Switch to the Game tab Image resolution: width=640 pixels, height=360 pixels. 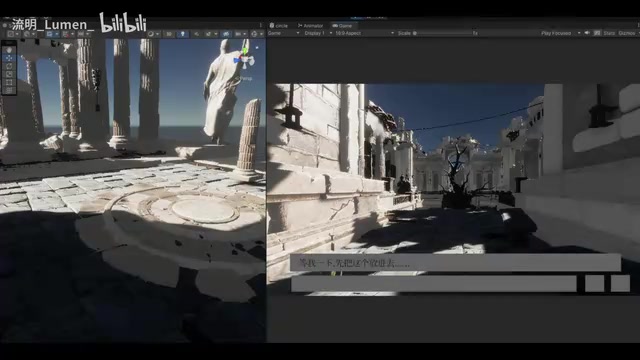click(x=342, y=26)
